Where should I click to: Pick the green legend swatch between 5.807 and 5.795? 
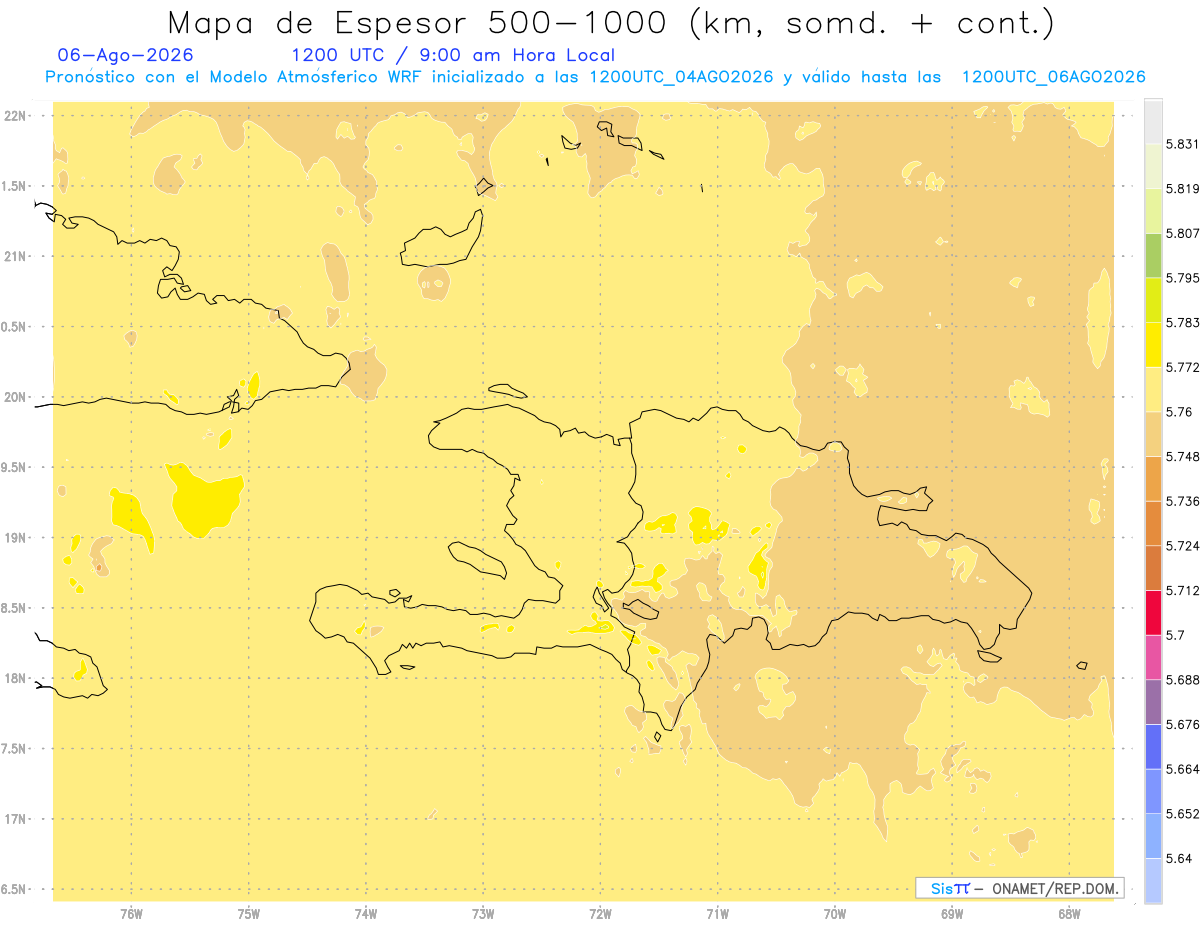coord(1153,255)
